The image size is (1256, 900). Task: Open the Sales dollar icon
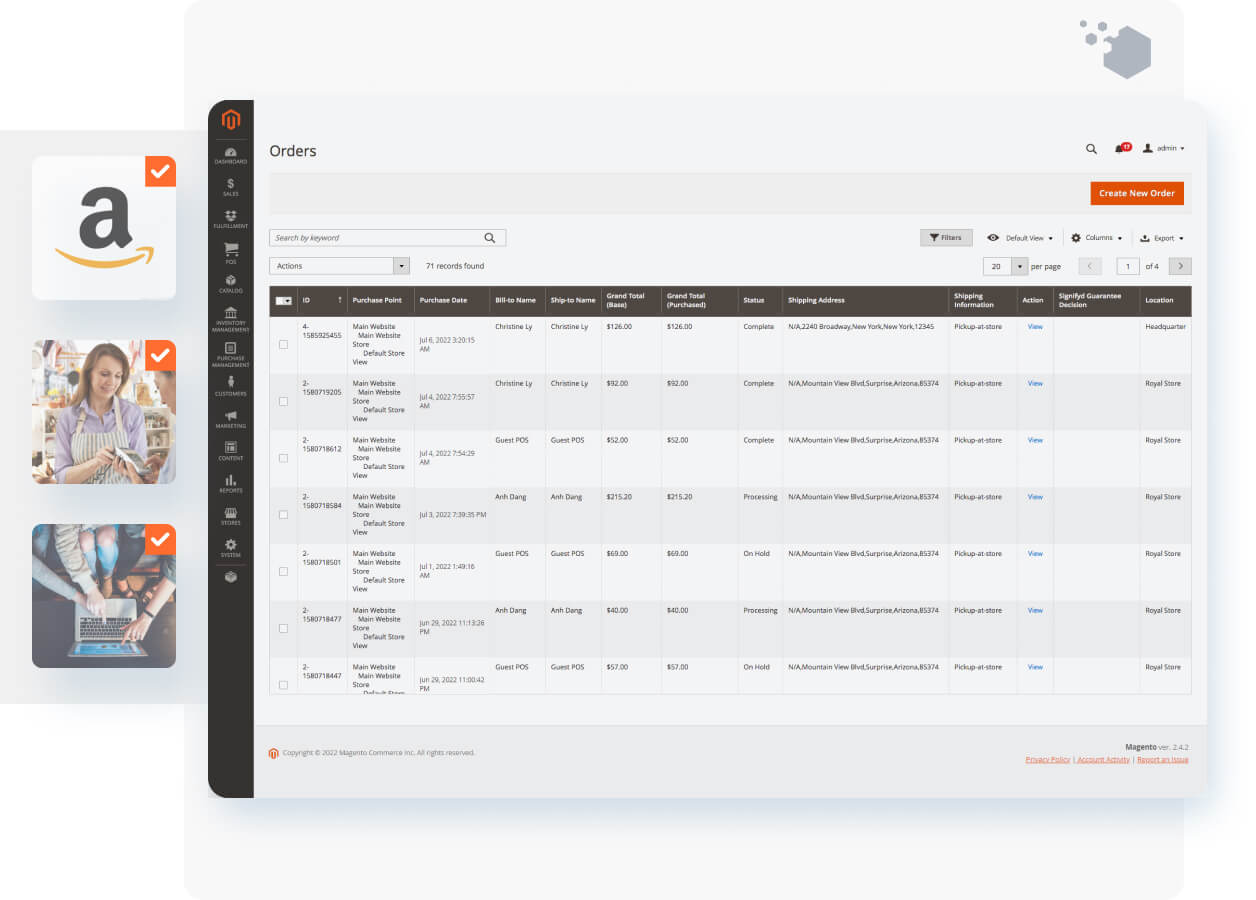pos(230,186)
